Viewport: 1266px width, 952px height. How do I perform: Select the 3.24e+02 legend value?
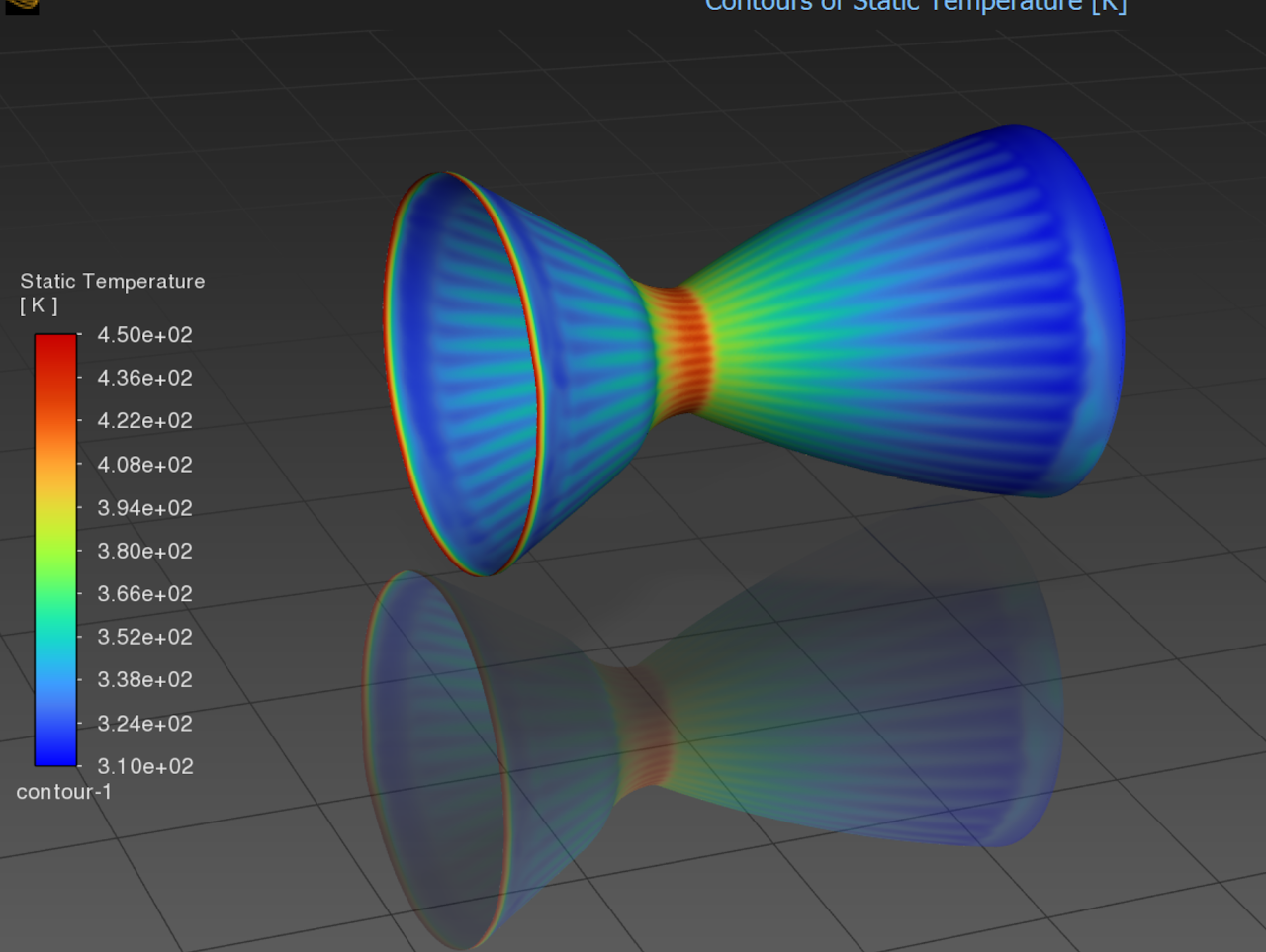(x=144, y=724)
